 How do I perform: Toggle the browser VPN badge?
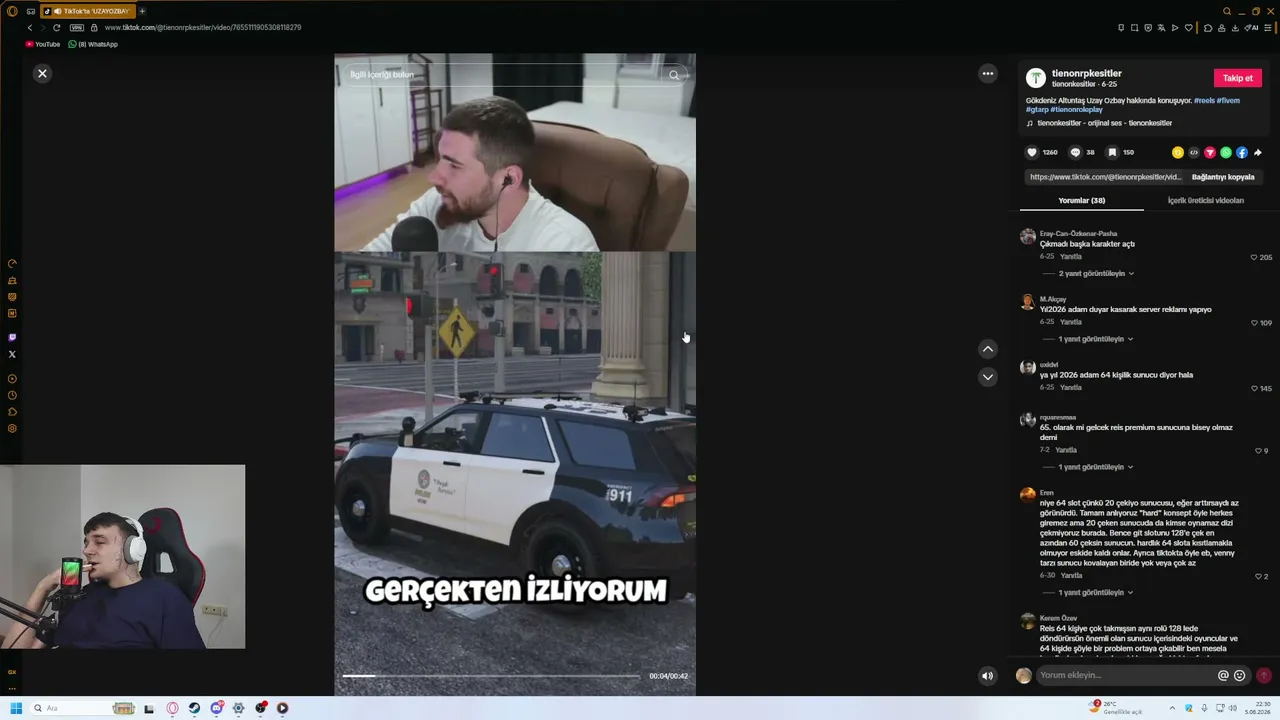pyautogui.click(x=76, y=28)
